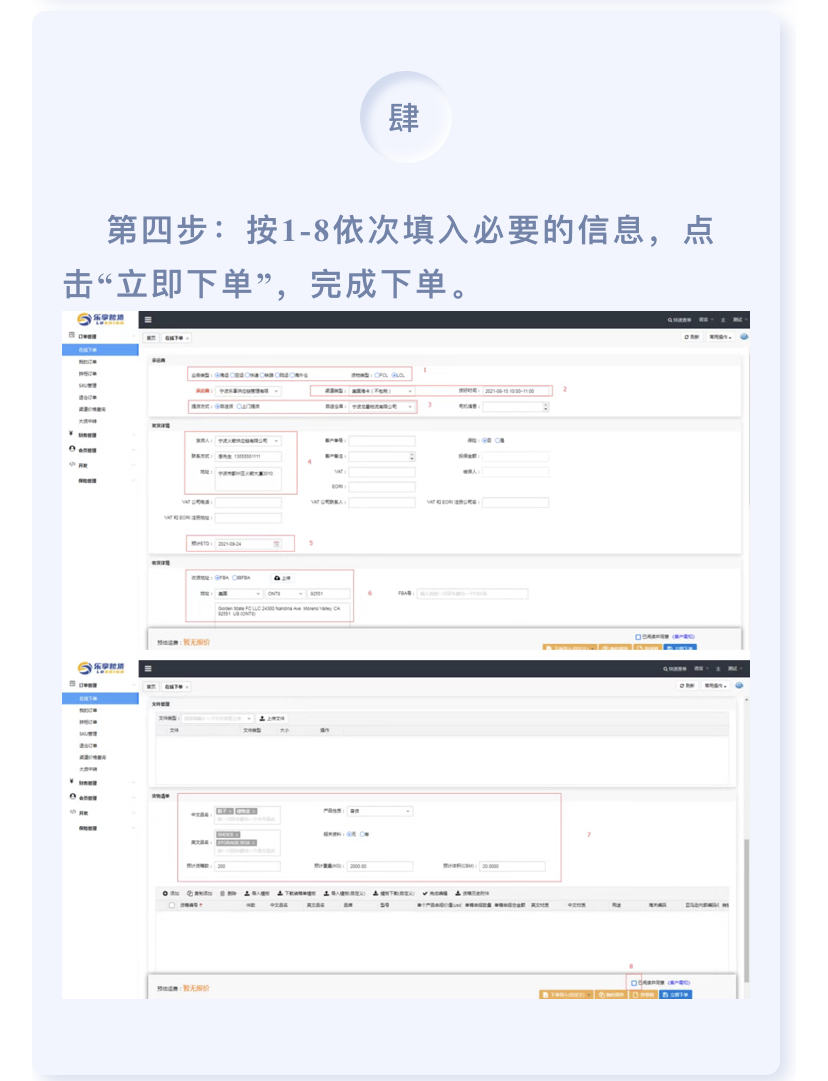
Task: Click 立即下单 button in lower screenshot
Action: click(676, 995)
